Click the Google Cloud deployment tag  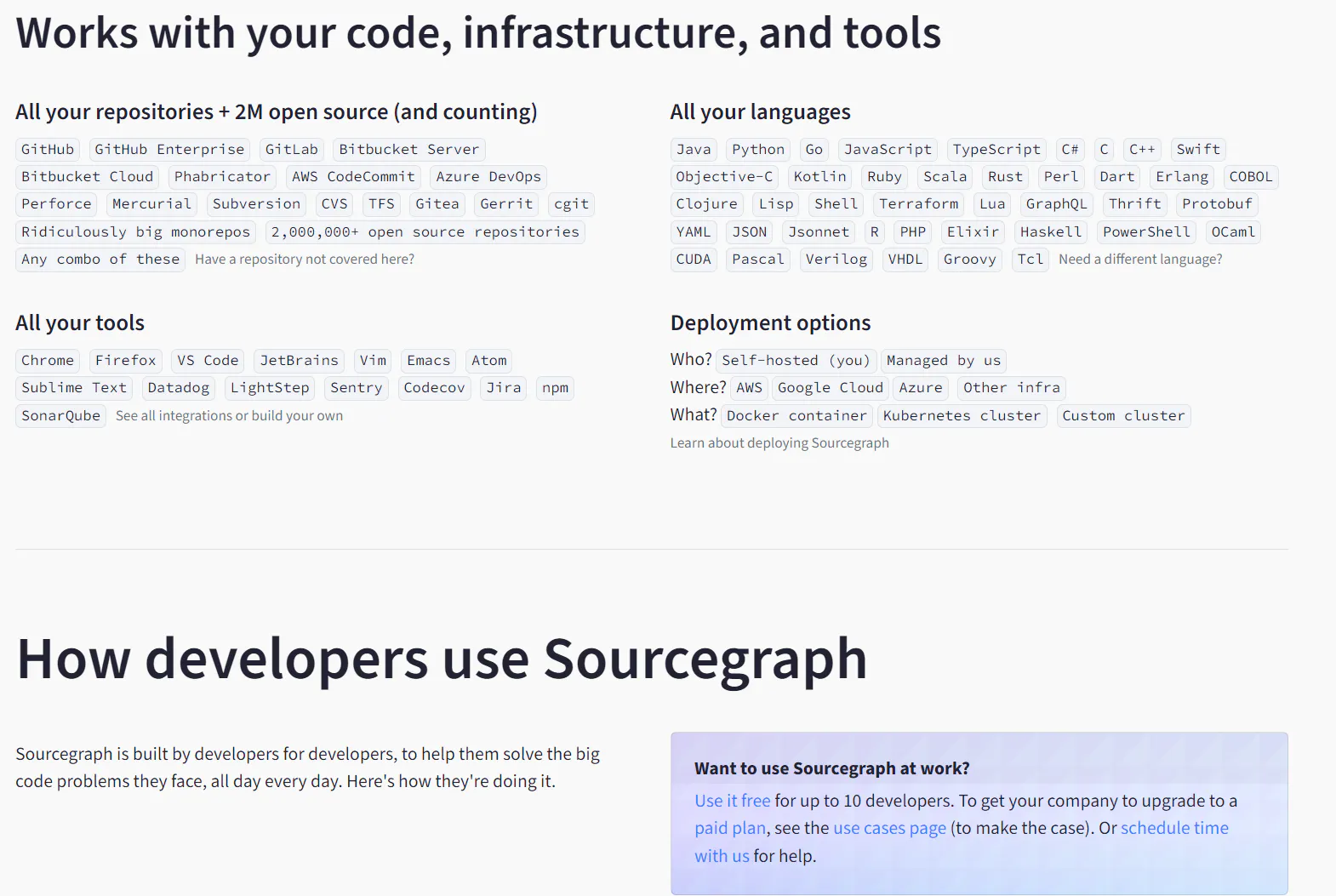[x=831, y=387]
